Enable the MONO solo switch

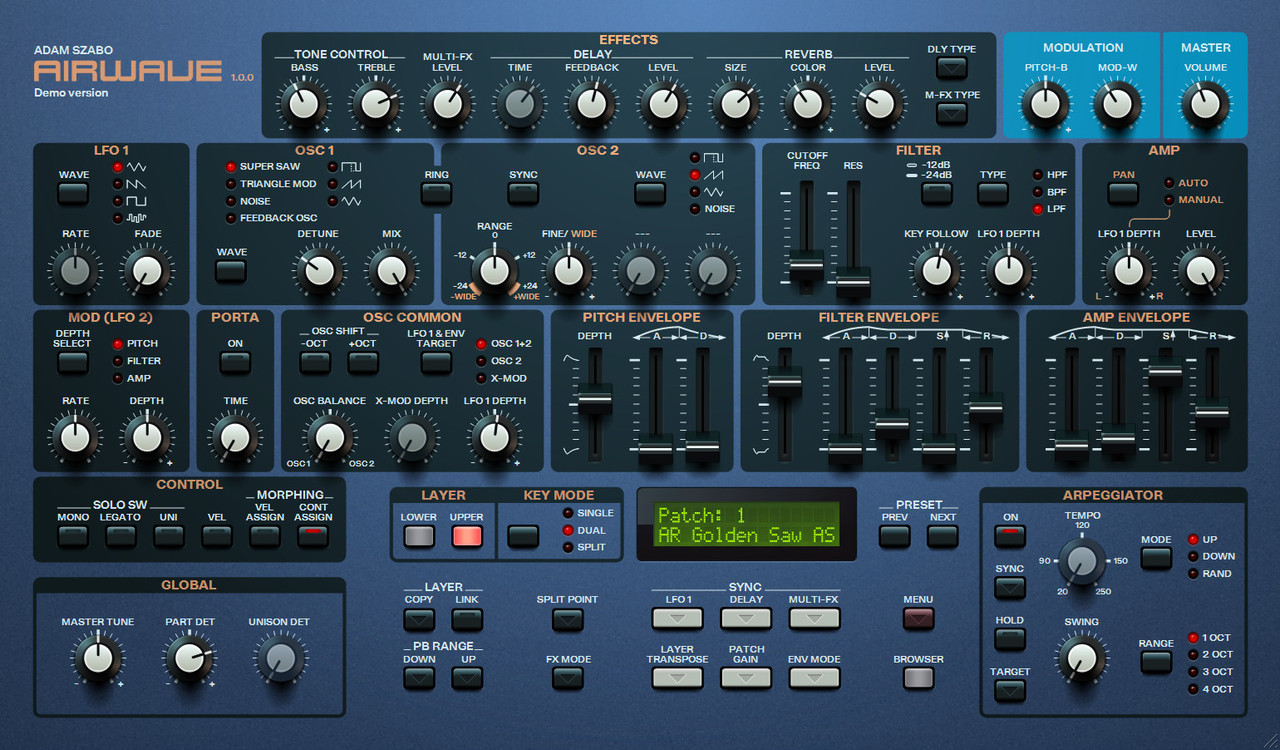(x=73, y=536)
